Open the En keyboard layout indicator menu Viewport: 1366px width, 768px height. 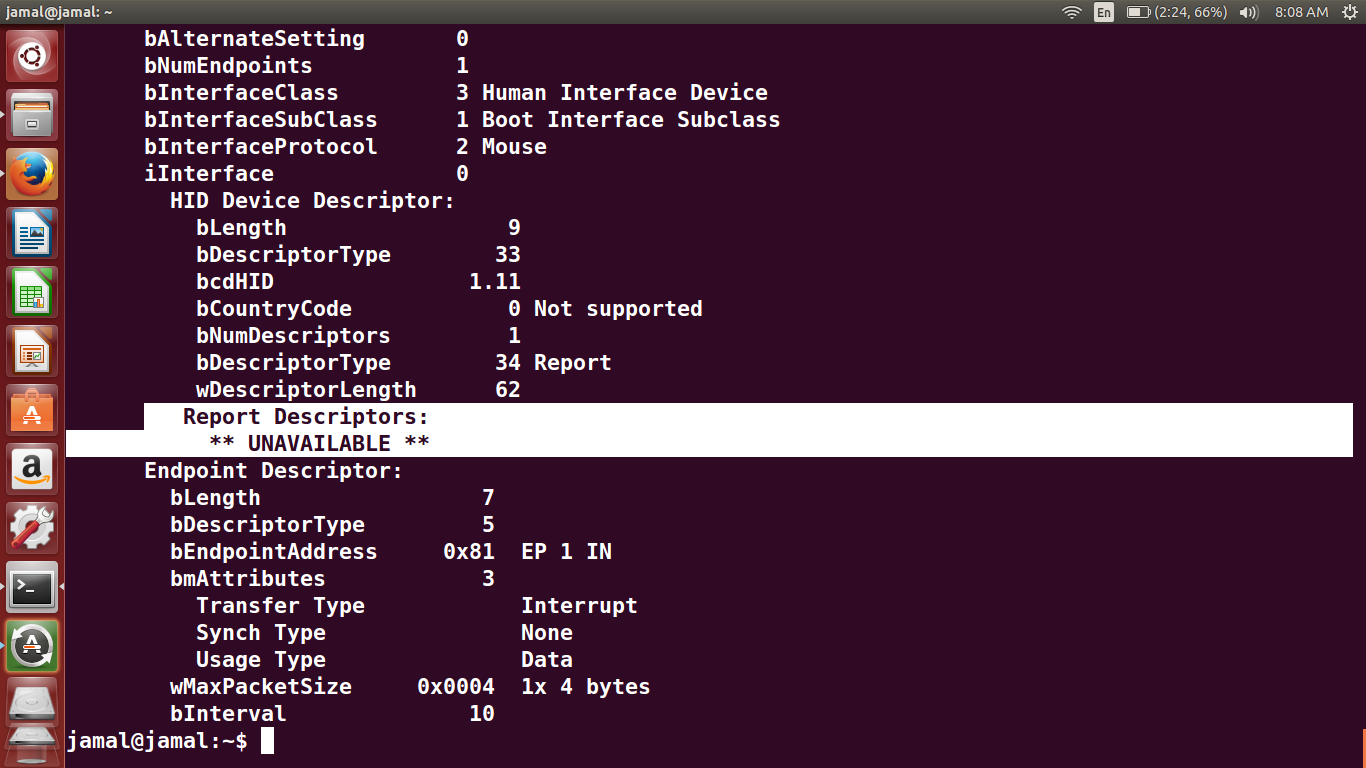[1101, 12]
